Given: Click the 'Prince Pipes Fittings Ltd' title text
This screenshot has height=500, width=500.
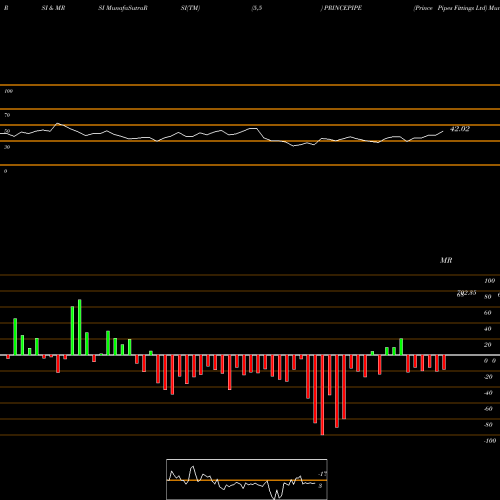Looking at the screenshot, I should 450,8.
